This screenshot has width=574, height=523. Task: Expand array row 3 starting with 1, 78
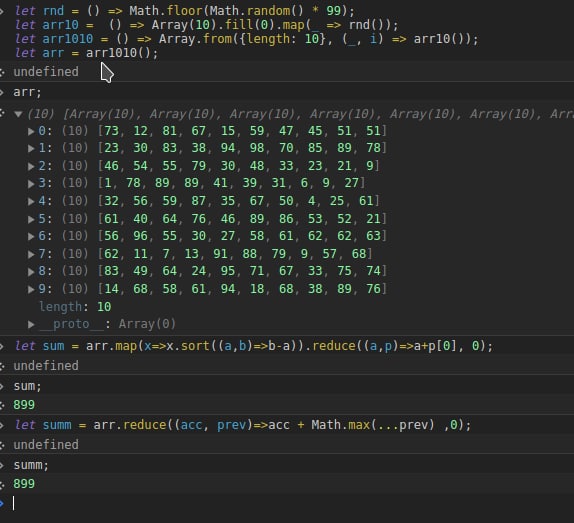(x=31, y=183)
